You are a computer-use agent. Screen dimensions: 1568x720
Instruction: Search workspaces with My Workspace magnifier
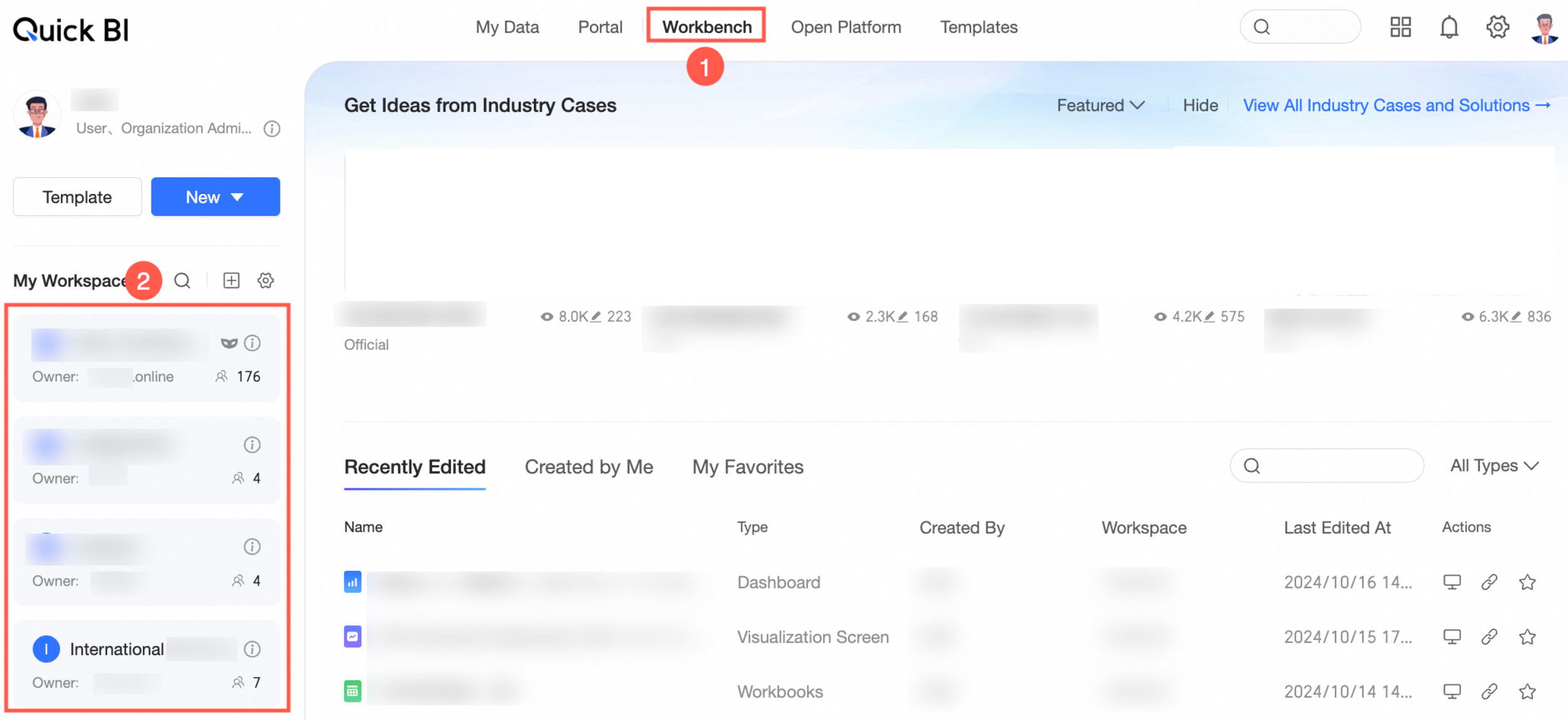coord(182,280)
